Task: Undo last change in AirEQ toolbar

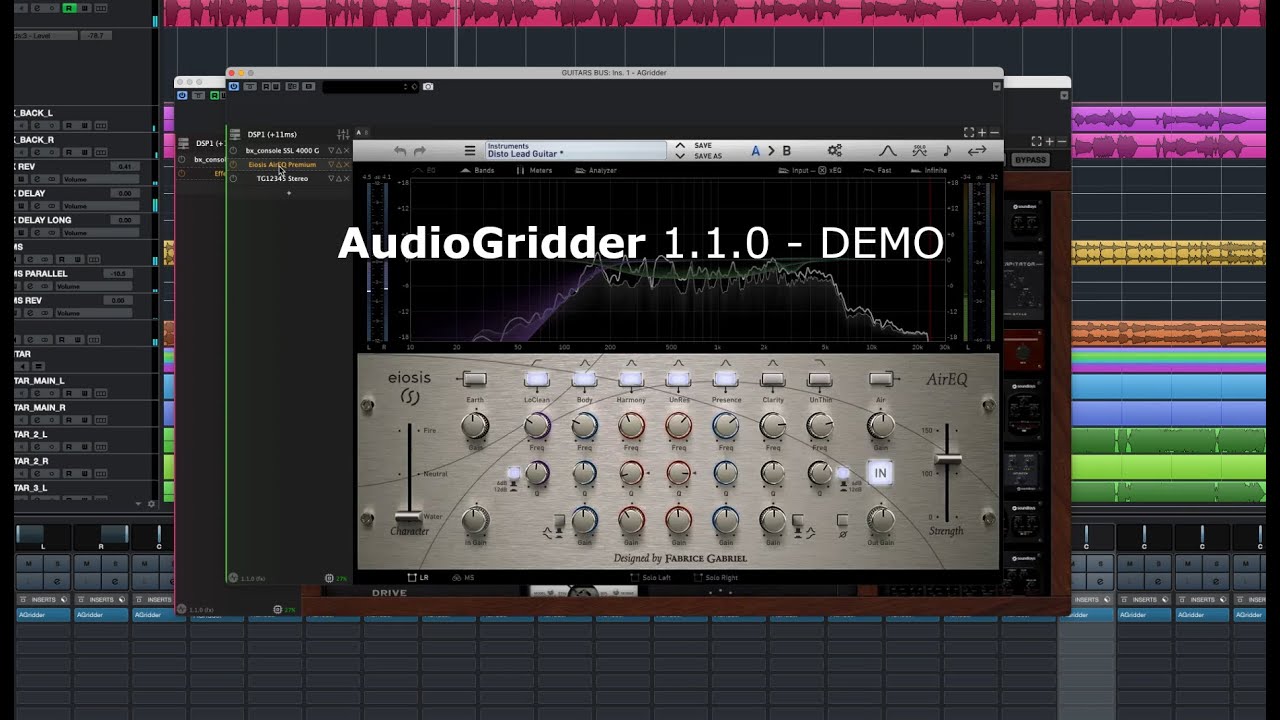Action: click(400, 151)
